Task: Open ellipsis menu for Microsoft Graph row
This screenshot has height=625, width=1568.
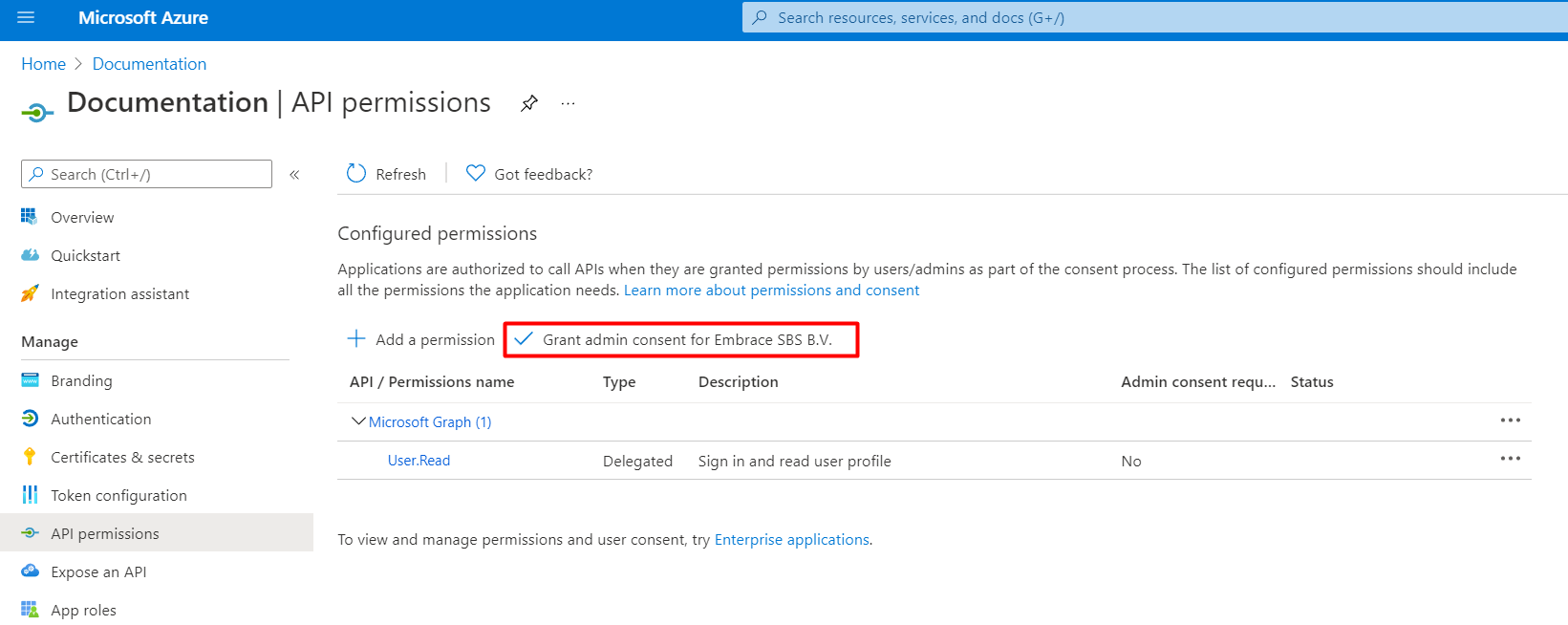Action: 1511,420
